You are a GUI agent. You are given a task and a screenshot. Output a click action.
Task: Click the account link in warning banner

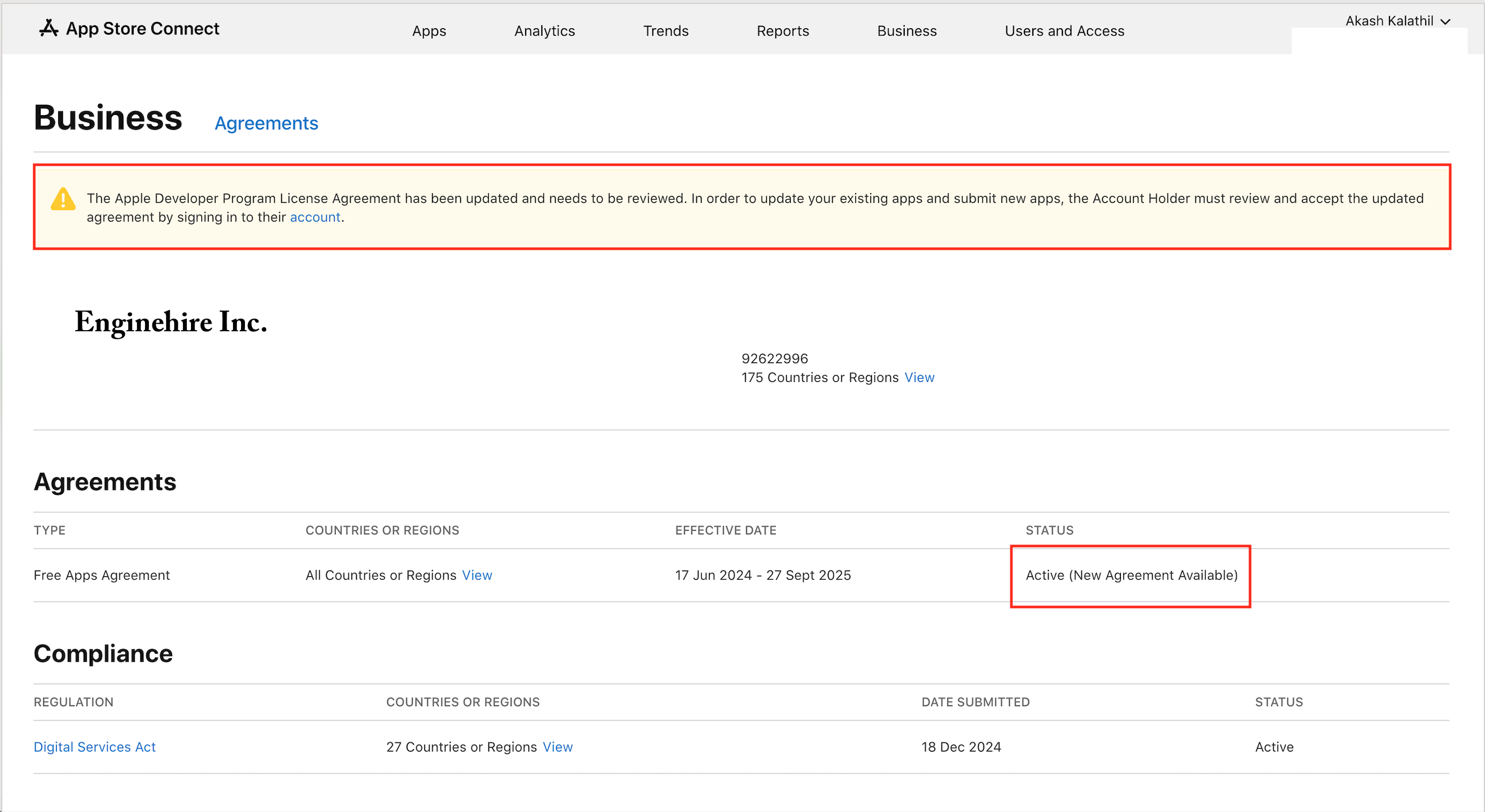315,217
